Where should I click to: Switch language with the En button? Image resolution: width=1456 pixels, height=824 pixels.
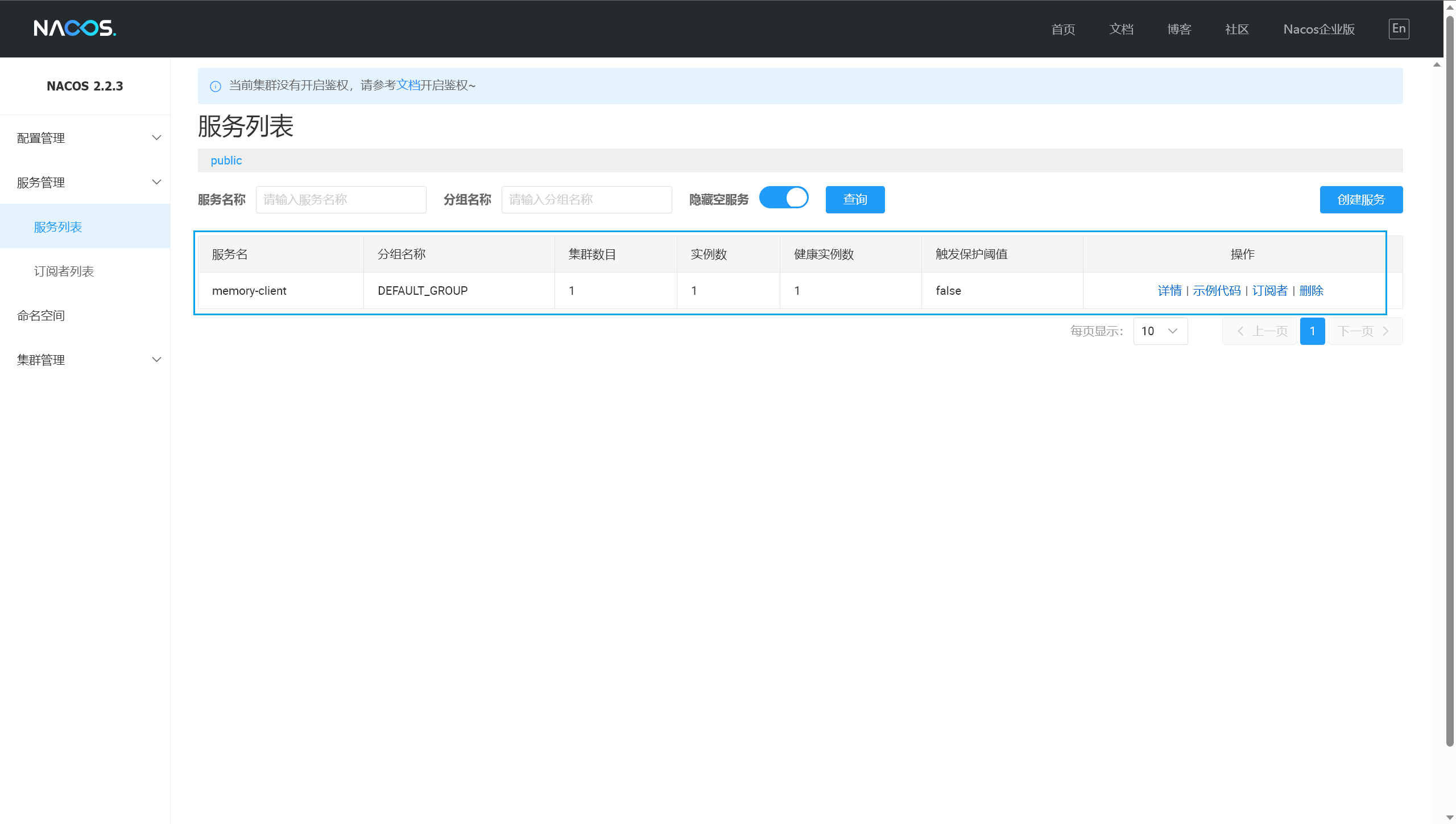(1399, 29)
